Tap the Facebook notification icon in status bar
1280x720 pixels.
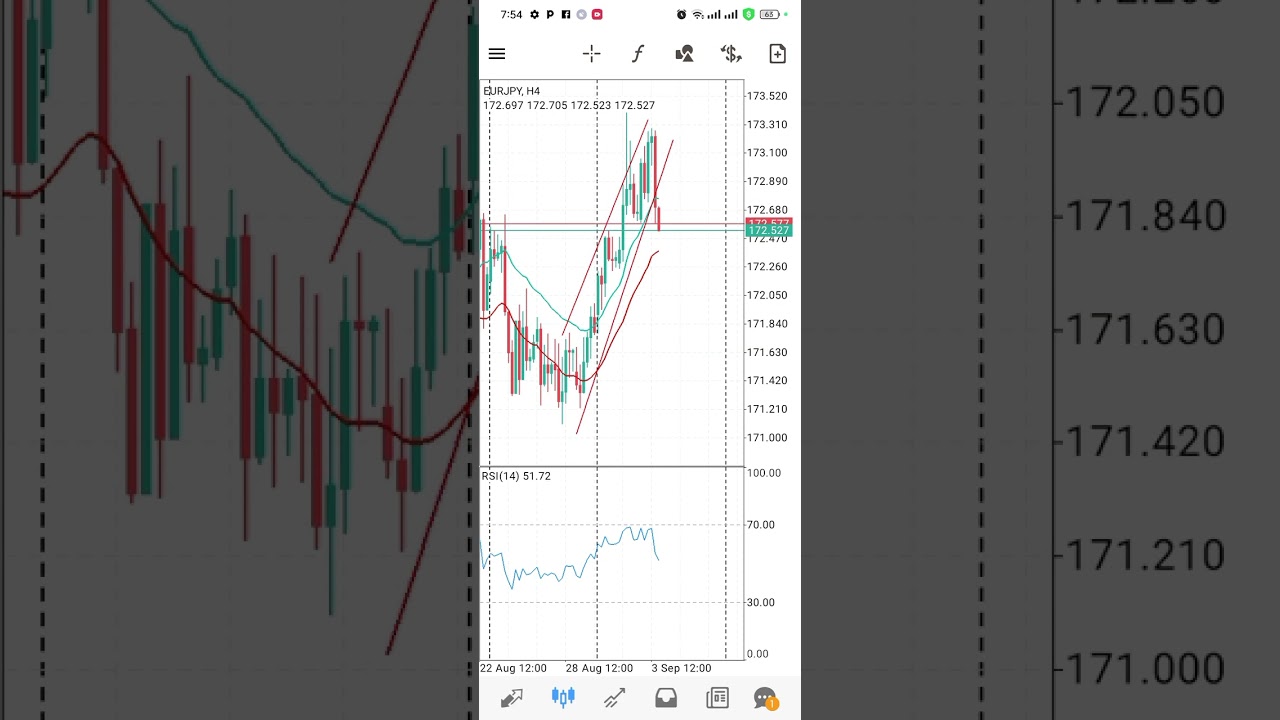tap(566, 15)
